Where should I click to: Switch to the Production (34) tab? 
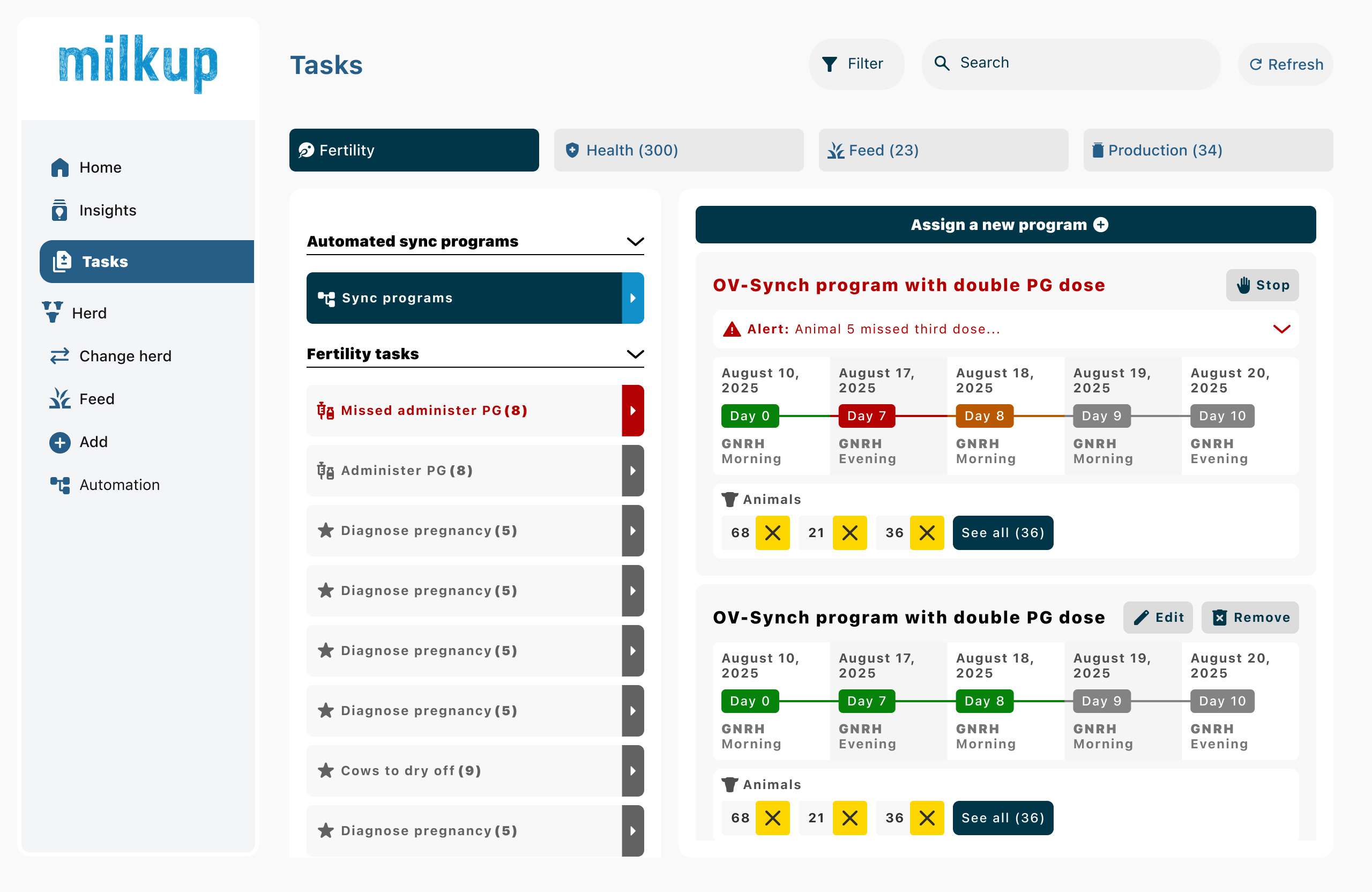(x=1209, y=150)
